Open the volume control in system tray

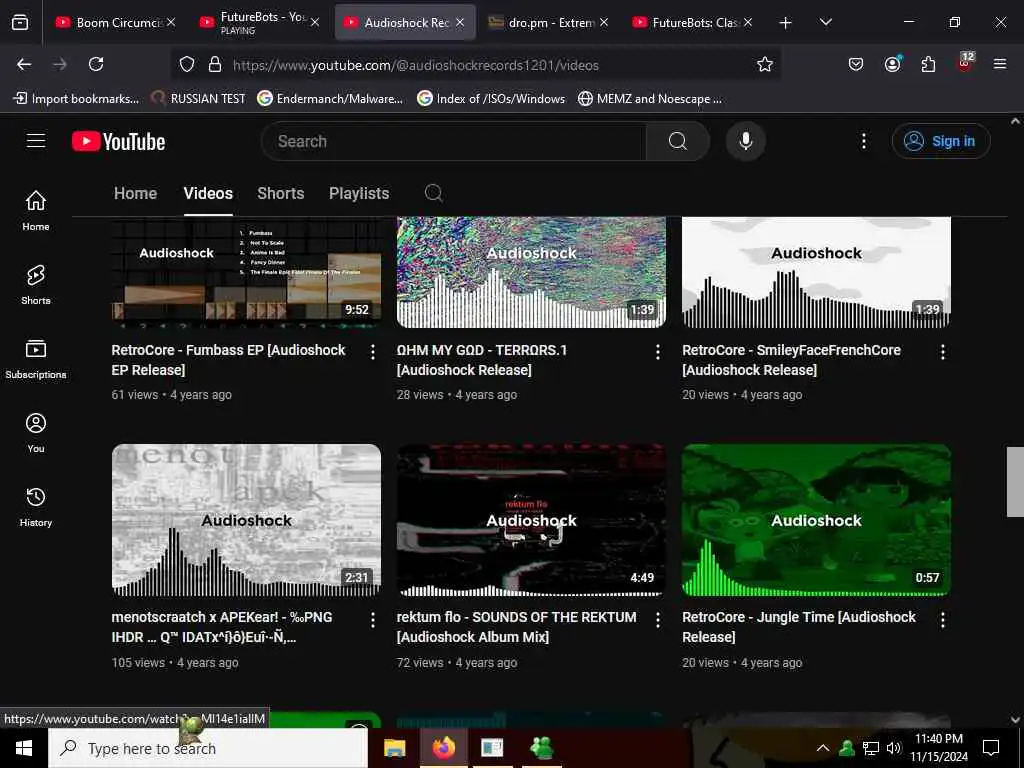click(893, 748)
